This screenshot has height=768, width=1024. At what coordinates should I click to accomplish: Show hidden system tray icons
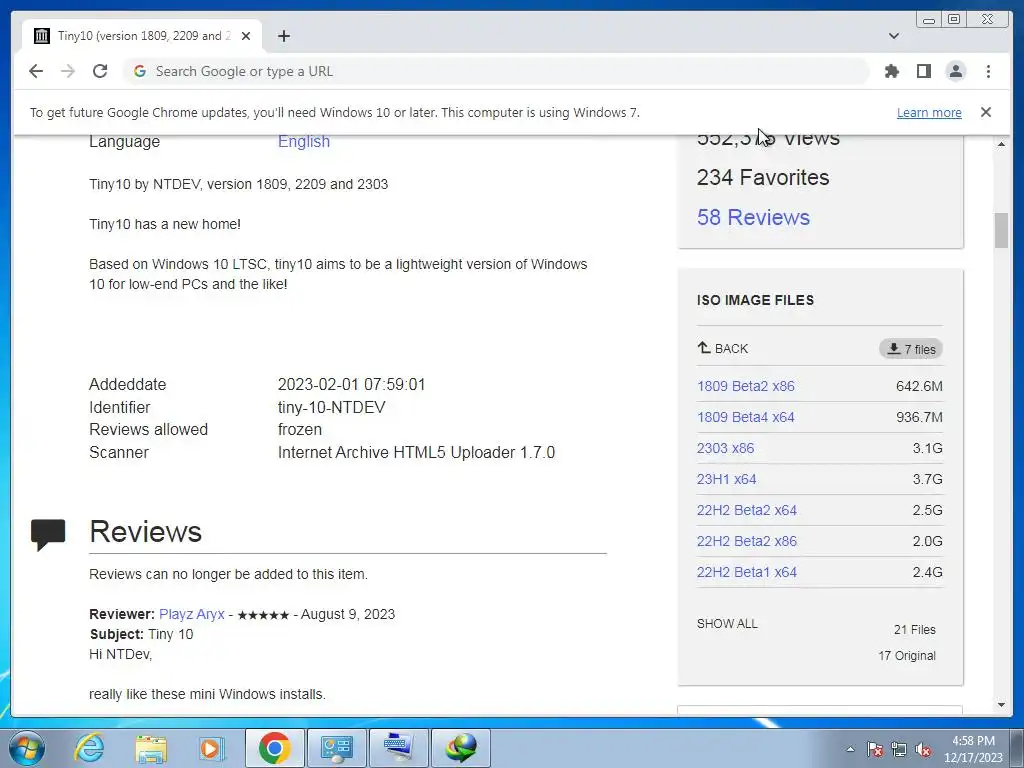pyautogui.click(x=850, y=749)
